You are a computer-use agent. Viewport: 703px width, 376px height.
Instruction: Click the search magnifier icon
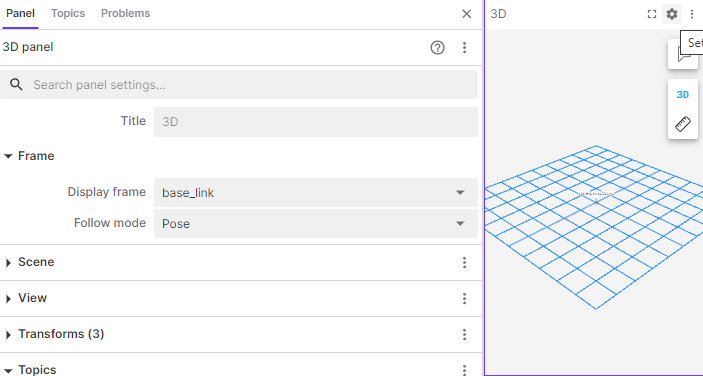point(16,84)
